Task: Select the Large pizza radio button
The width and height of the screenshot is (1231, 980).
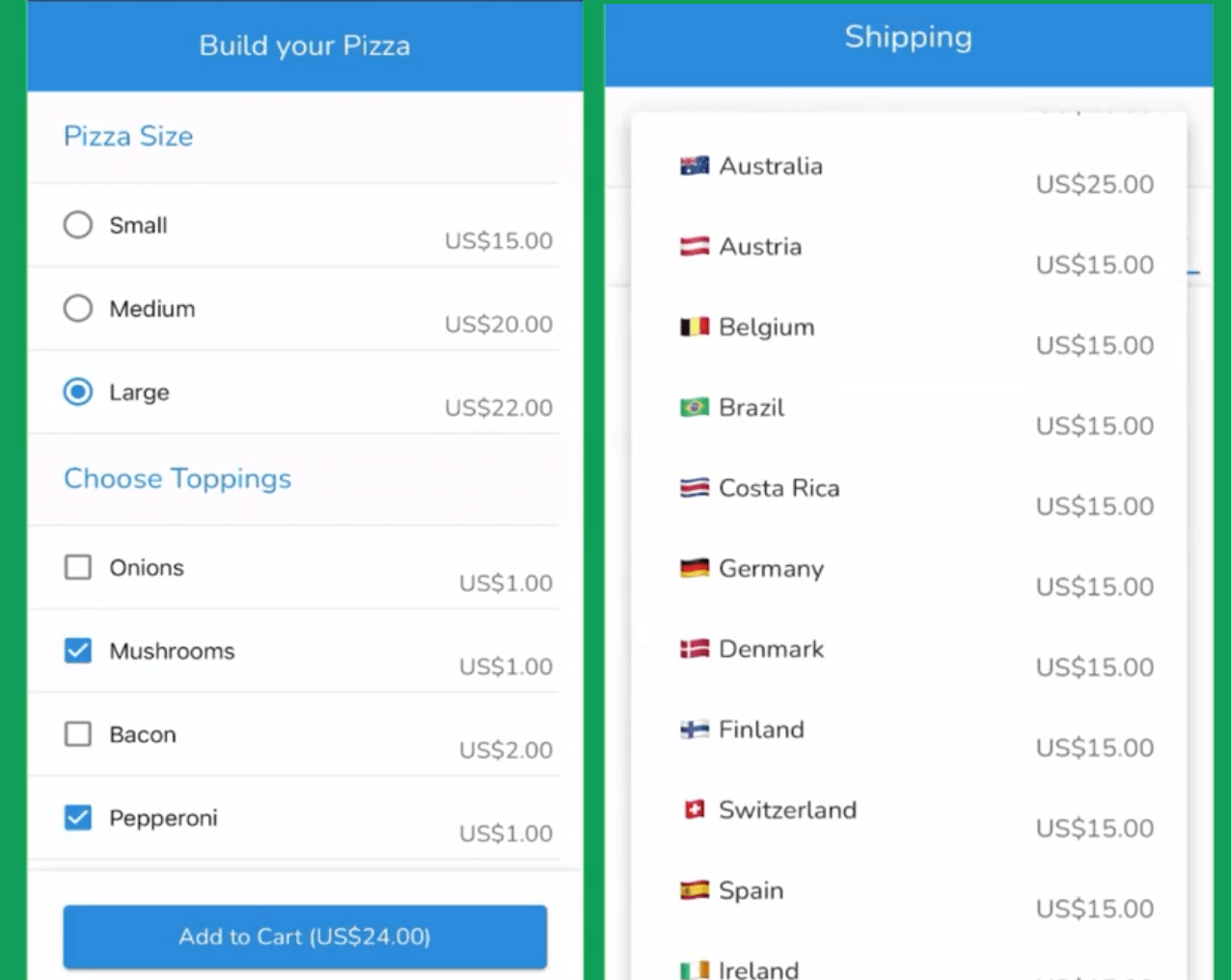Action: tap(78, 392)
